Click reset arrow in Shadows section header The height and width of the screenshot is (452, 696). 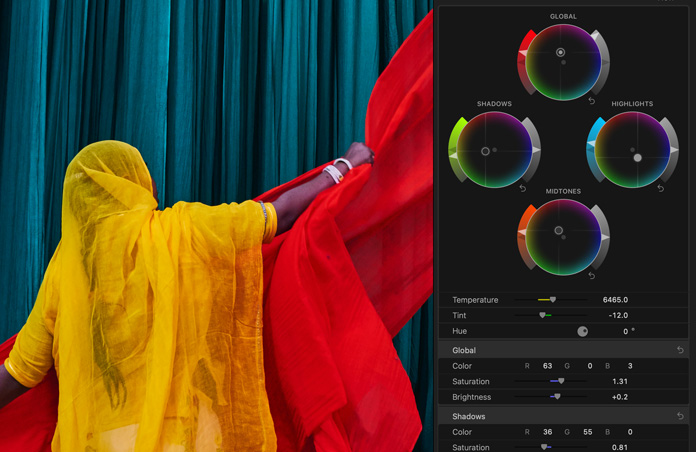click(x=681, y=416)
